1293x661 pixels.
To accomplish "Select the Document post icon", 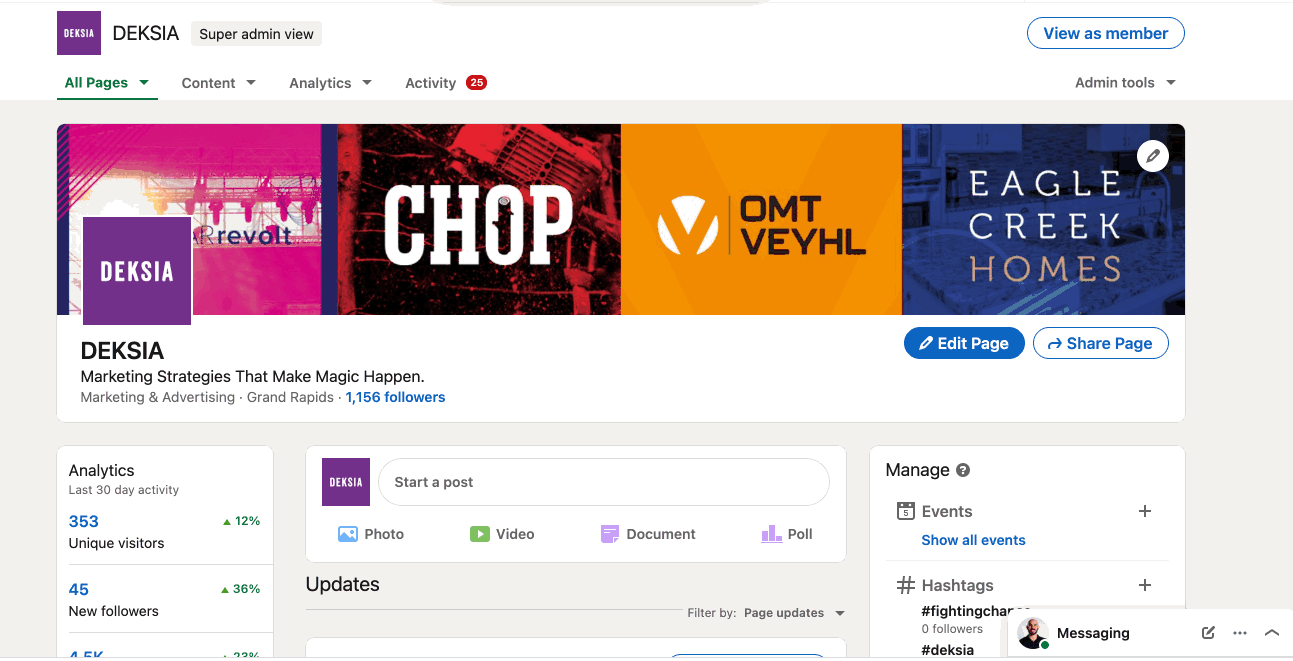I will click(x=610, y=534).
